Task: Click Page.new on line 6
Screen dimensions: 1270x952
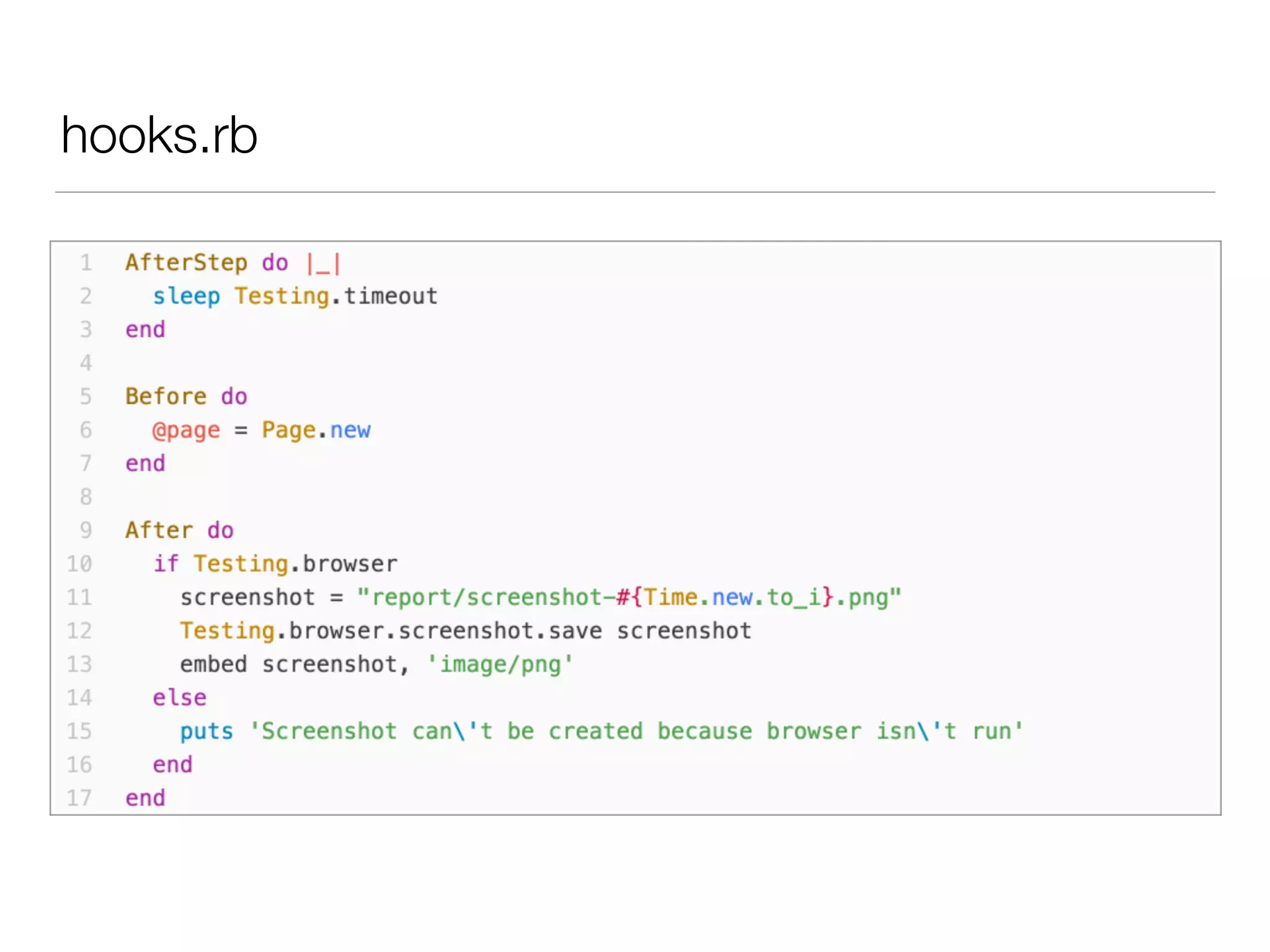Action: click(316, 430)
